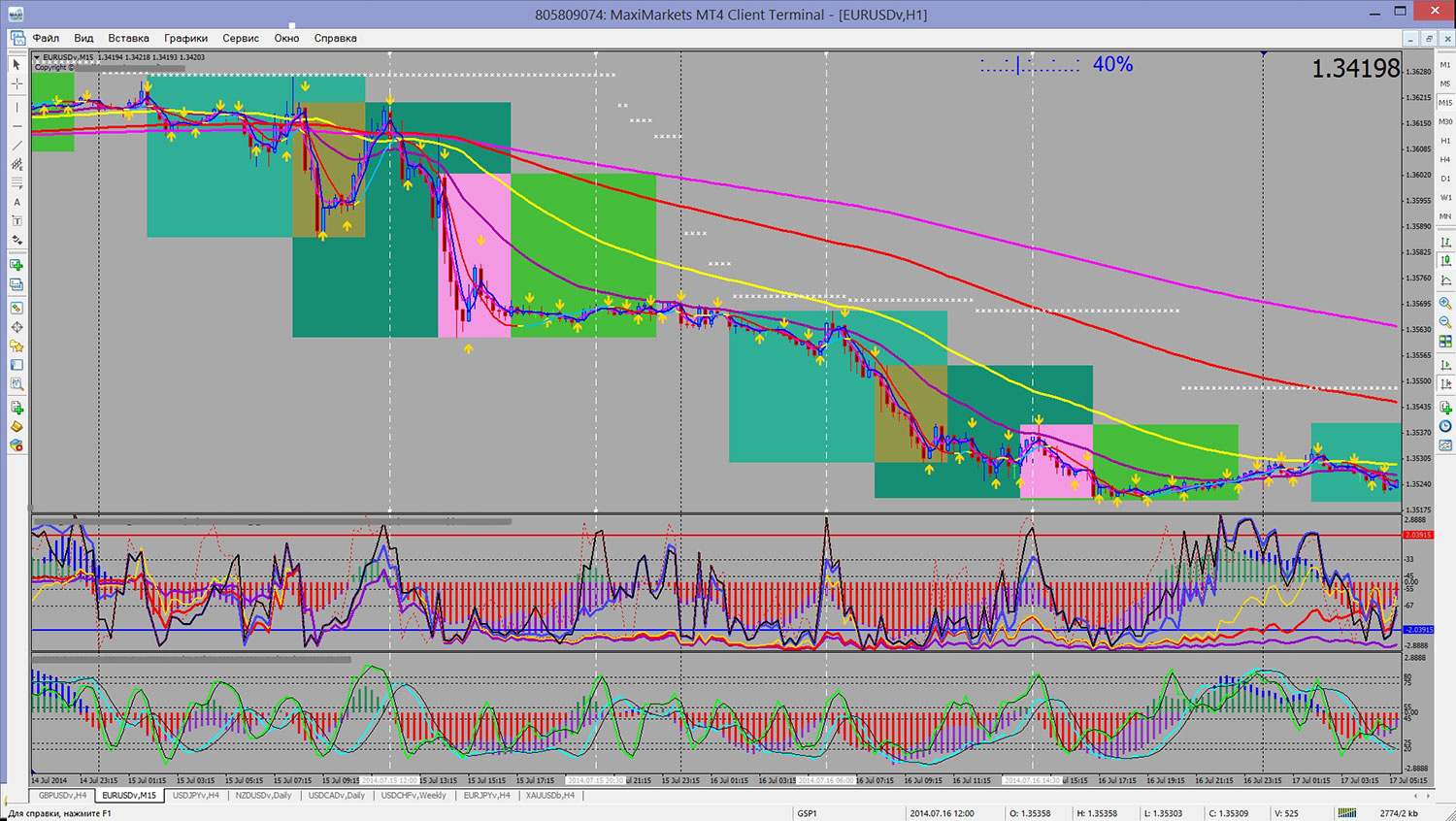
Task: Open the Файл menu
Action: [46, 38]
